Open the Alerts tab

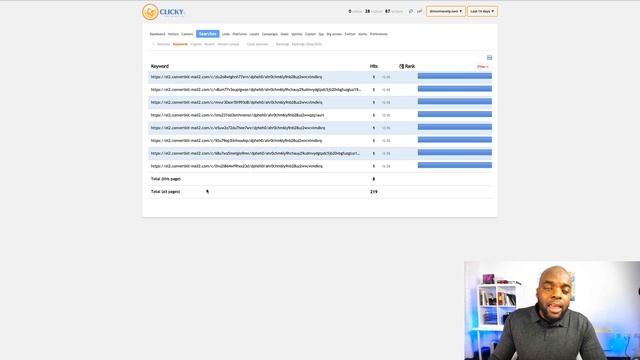(x=363, y=34)
